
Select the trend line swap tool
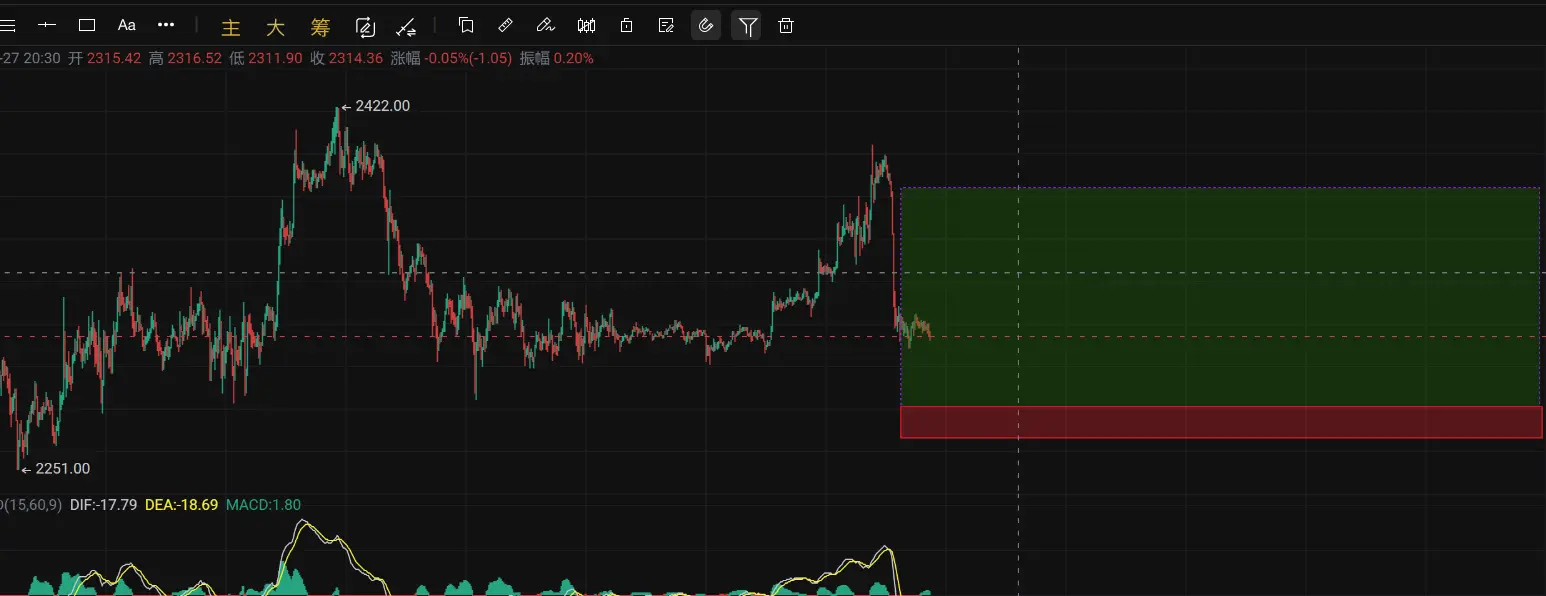(406, 26)
